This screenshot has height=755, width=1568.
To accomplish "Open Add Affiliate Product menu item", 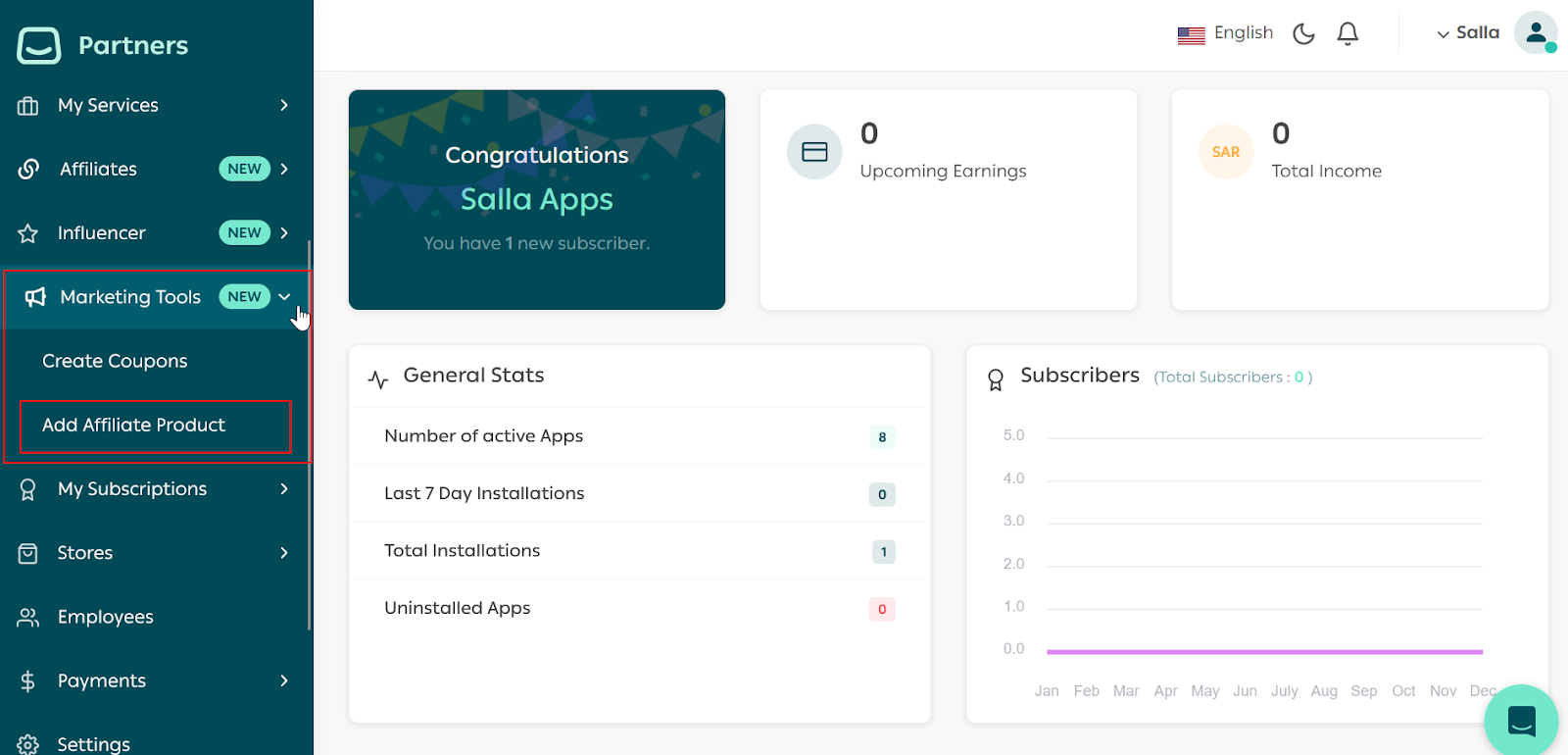I will pyautogui.click(x=134, y=426).
